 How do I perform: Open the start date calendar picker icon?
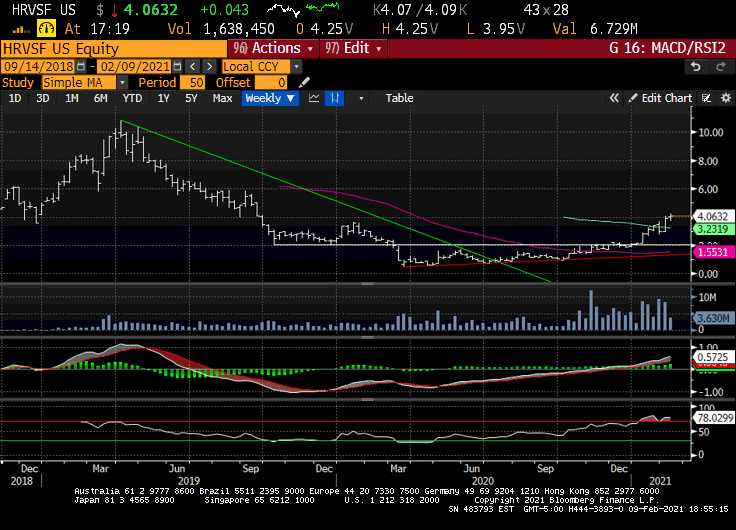(x=81, y=66)
